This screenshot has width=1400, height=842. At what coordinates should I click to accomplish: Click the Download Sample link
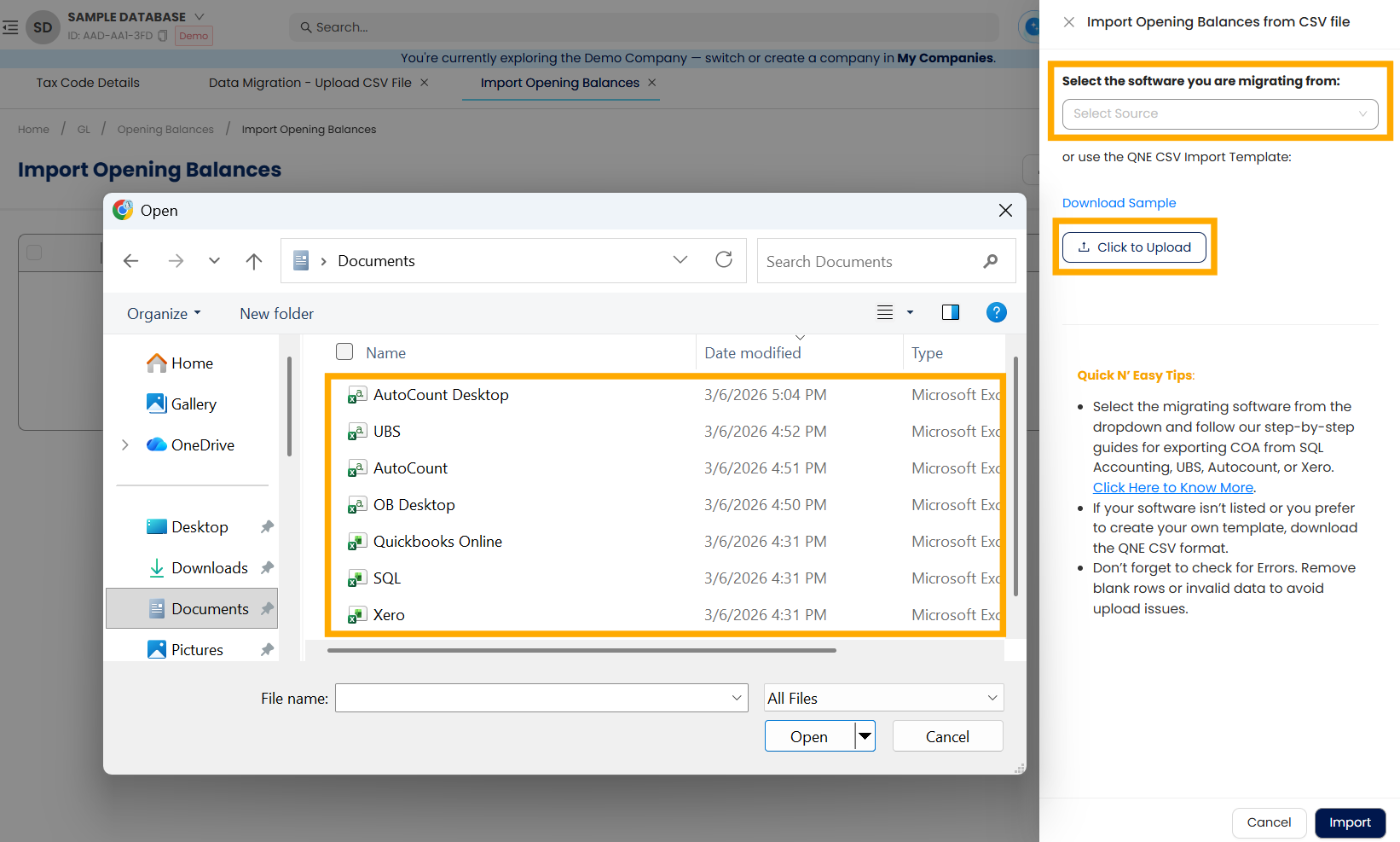coord(1119,203)
